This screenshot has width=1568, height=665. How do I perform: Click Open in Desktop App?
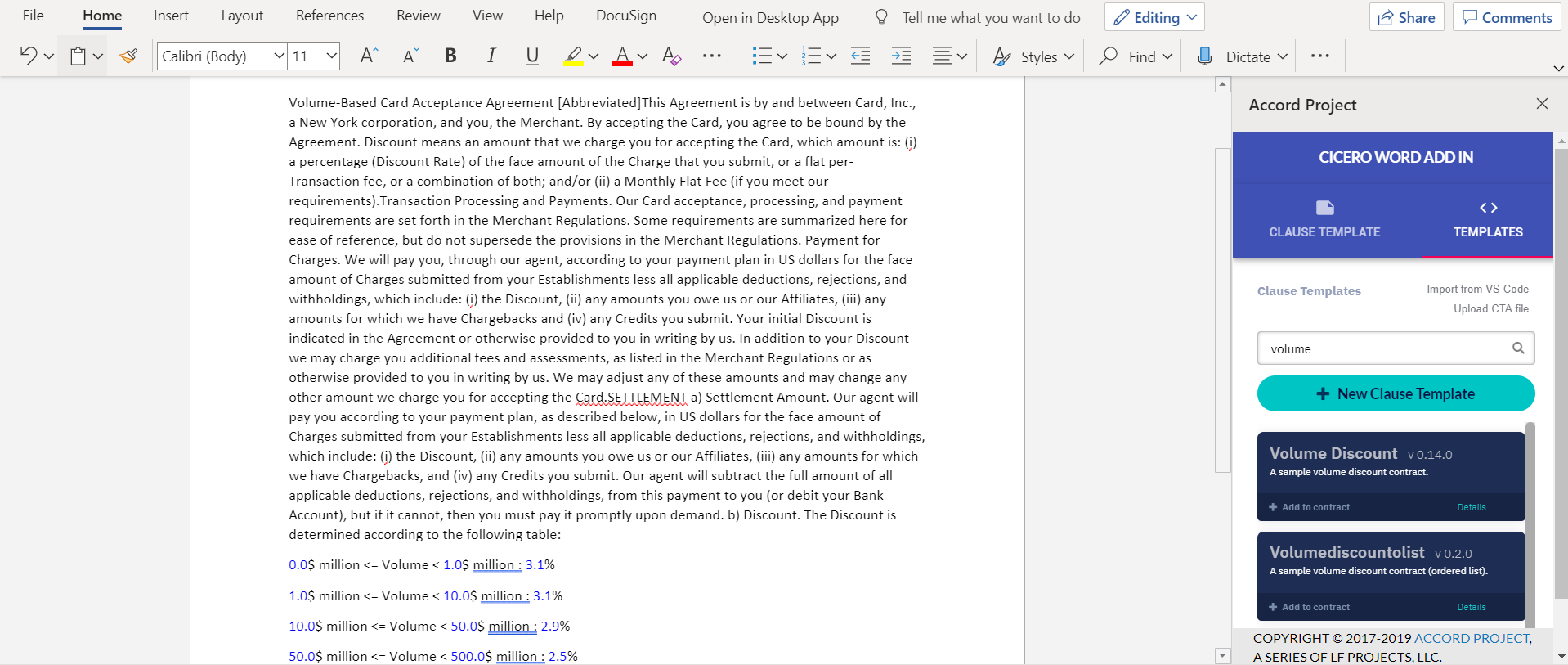pos(770,18)
